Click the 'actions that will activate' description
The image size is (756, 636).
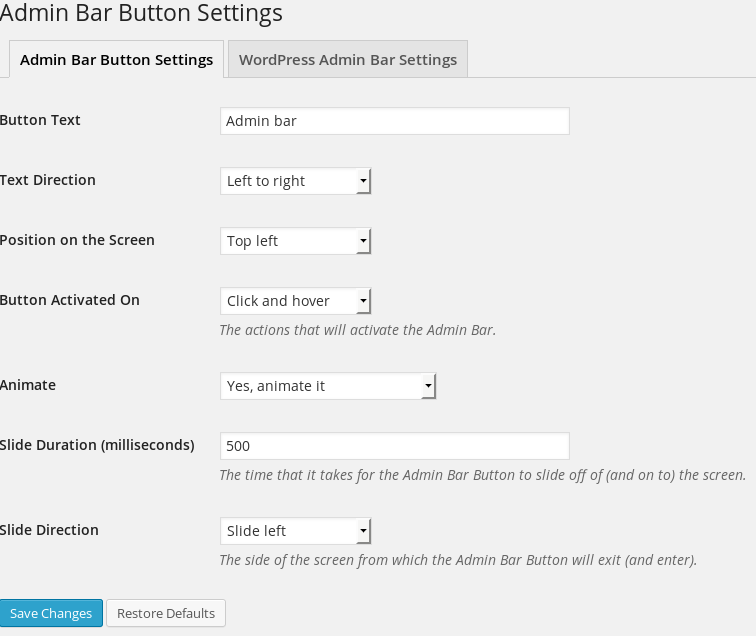click(358, 330)
